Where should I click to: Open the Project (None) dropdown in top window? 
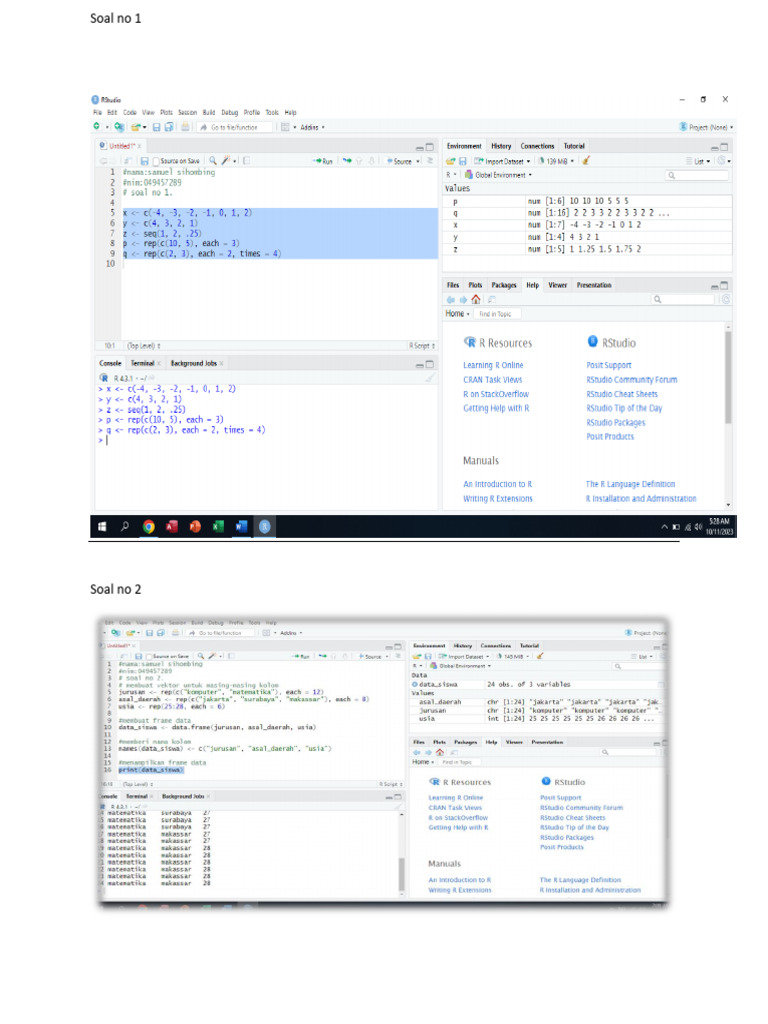[x=706, y=127]
